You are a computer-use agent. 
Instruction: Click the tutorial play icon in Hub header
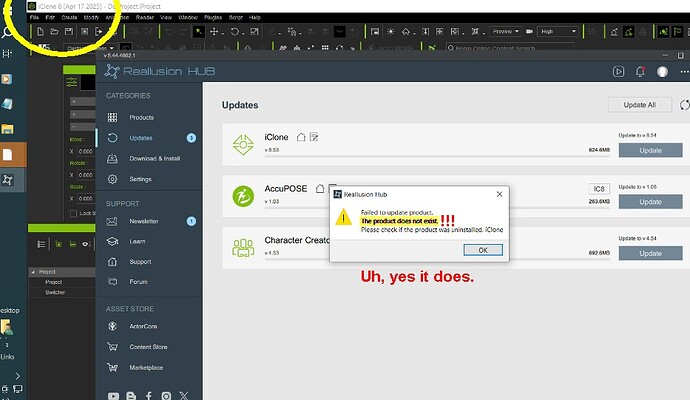click(618, 71)
